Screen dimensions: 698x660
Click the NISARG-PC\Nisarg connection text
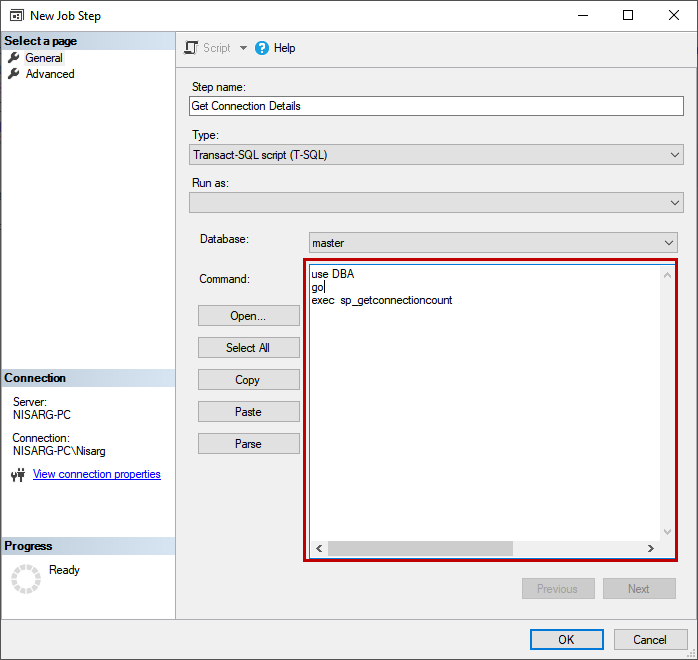point(59,451)
